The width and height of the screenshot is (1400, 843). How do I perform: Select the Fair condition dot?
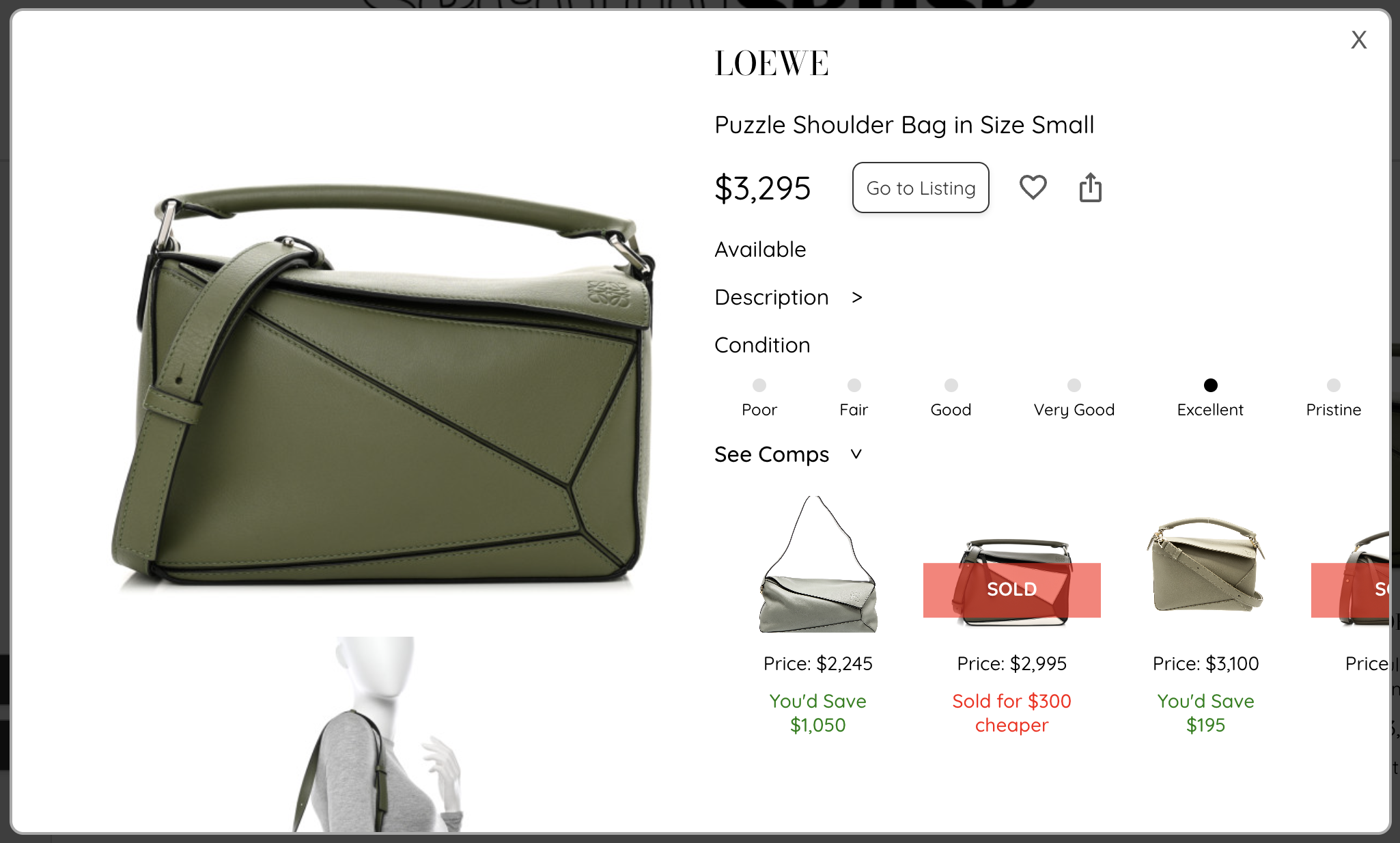coord(854,385)
